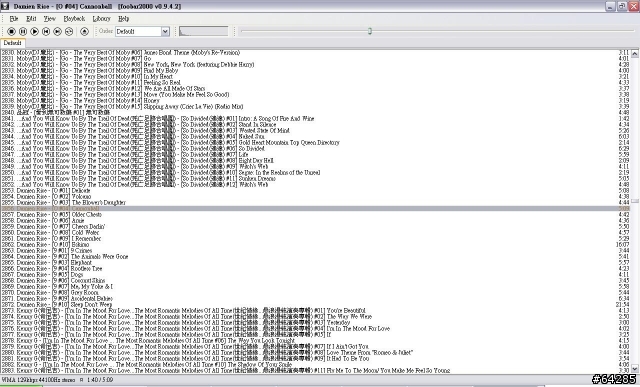Select track Stand In Silence

click(315, 125)
